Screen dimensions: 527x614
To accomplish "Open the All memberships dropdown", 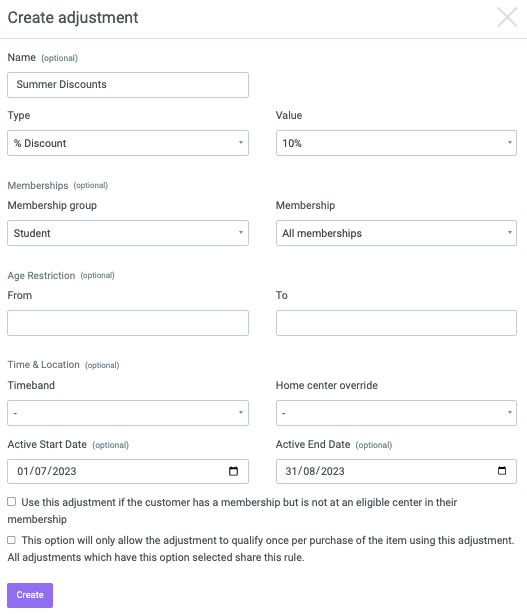I will [x=396, y=233].
